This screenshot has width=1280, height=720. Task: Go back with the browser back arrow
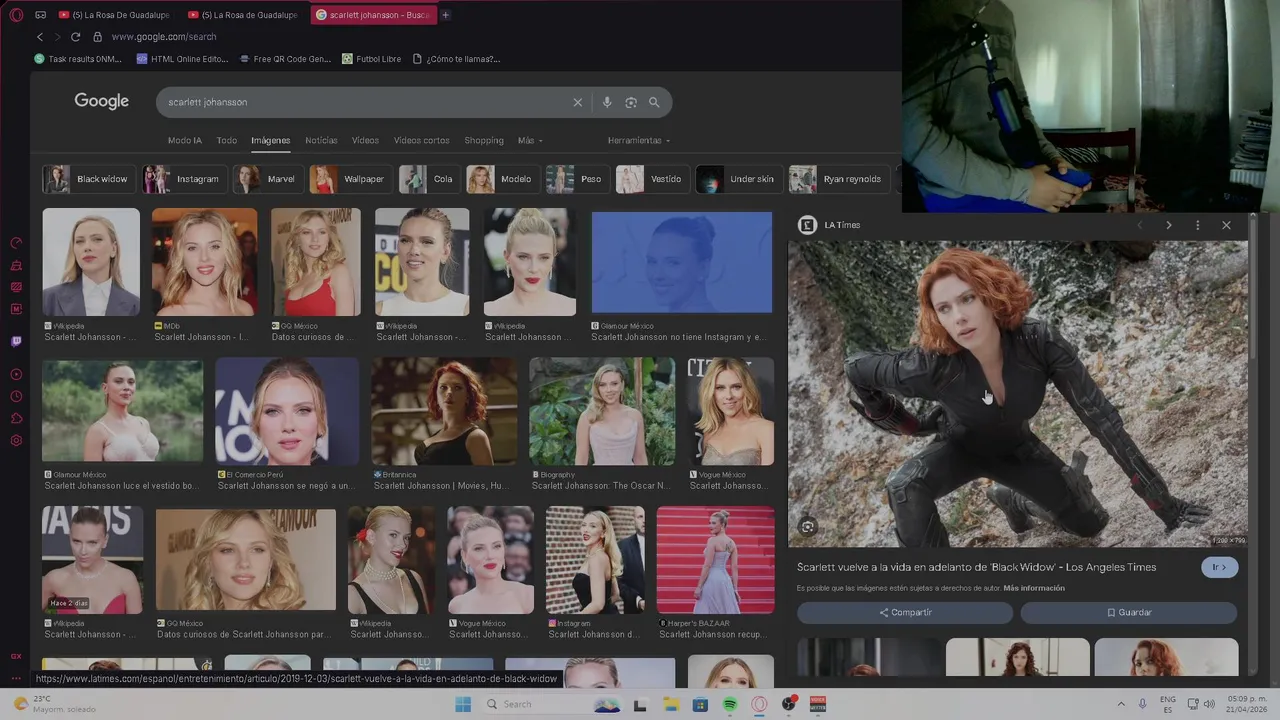[x=40, y=37]
